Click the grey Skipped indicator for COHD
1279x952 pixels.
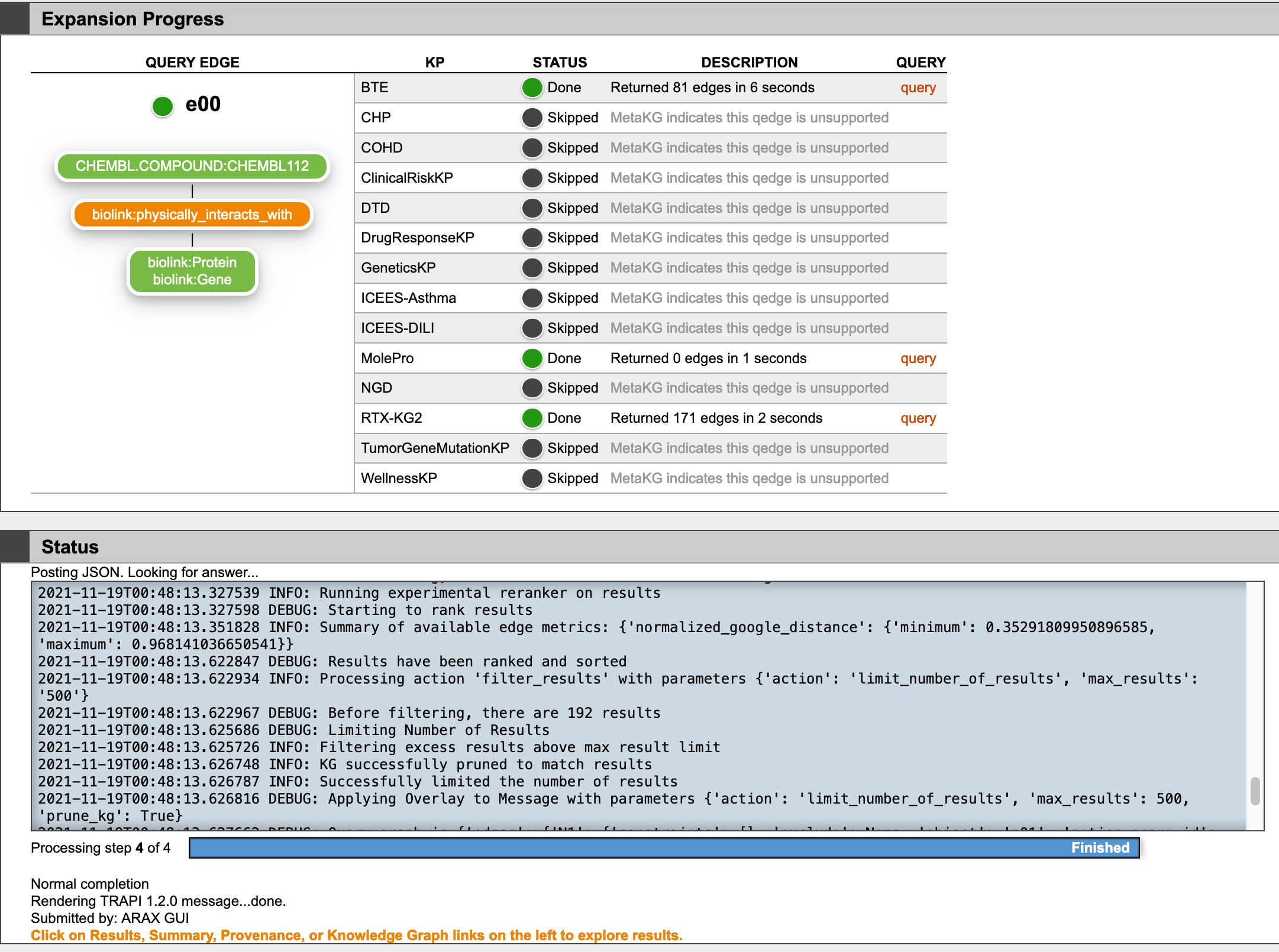click(532, 148)
